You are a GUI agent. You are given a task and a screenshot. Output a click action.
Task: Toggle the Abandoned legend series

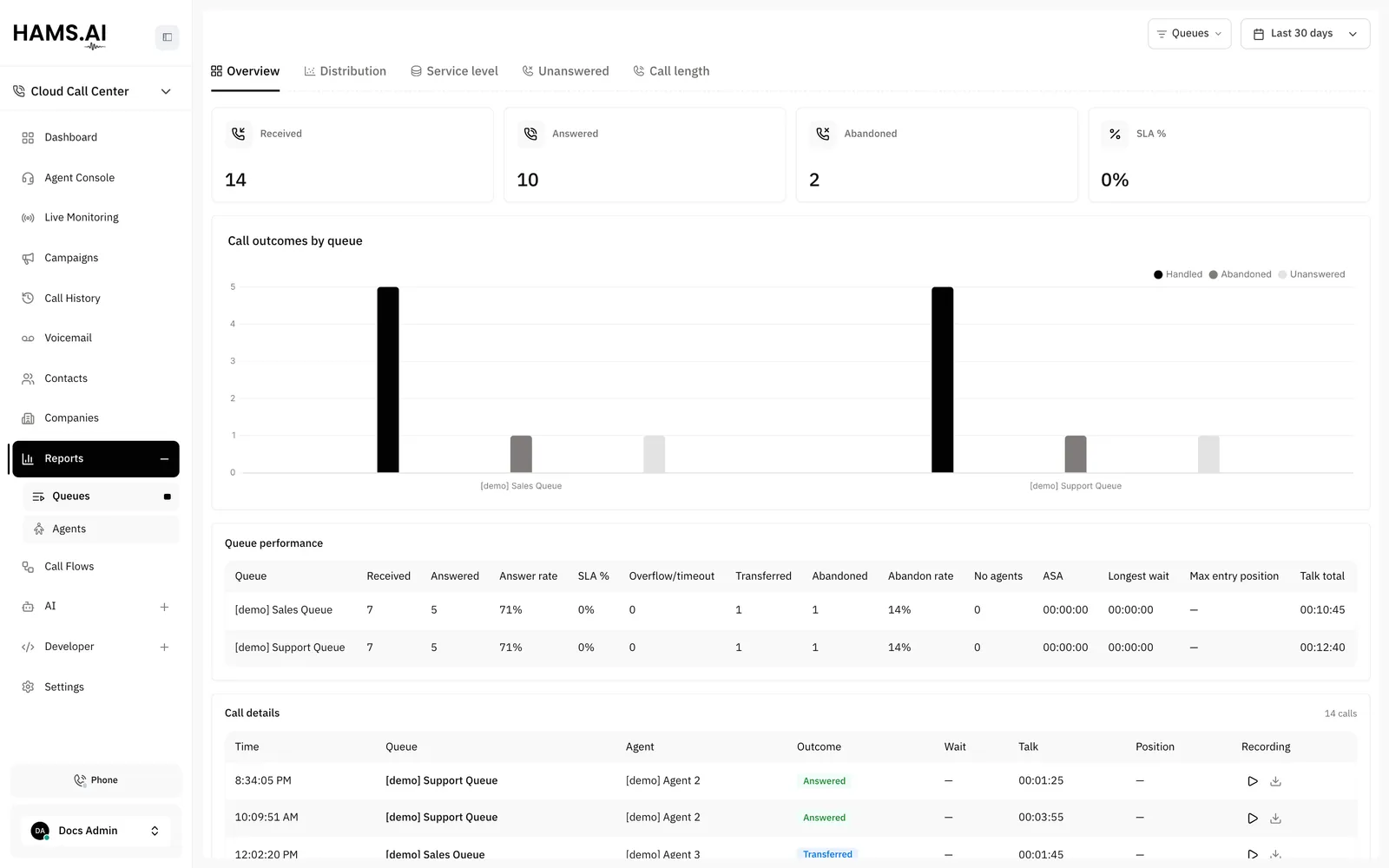click(1240, 274)
